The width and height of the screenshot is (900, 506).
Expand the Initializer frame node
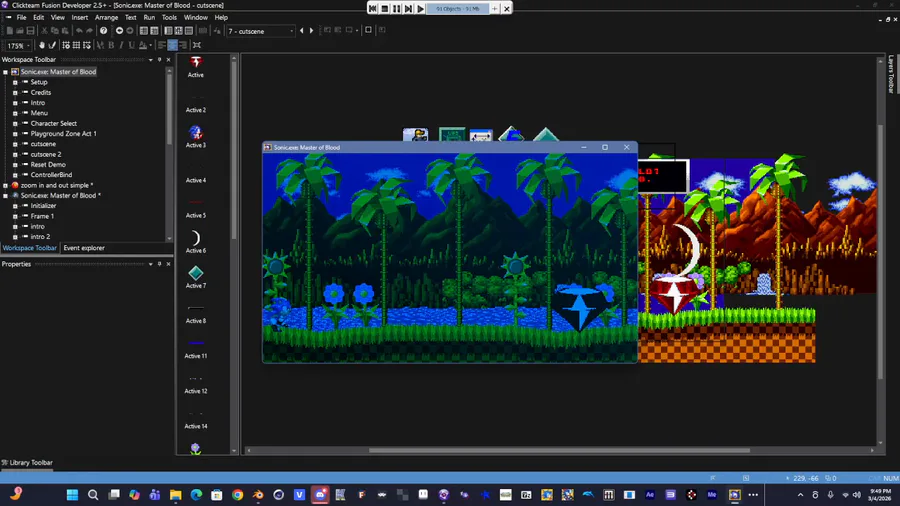click(15, 207)
